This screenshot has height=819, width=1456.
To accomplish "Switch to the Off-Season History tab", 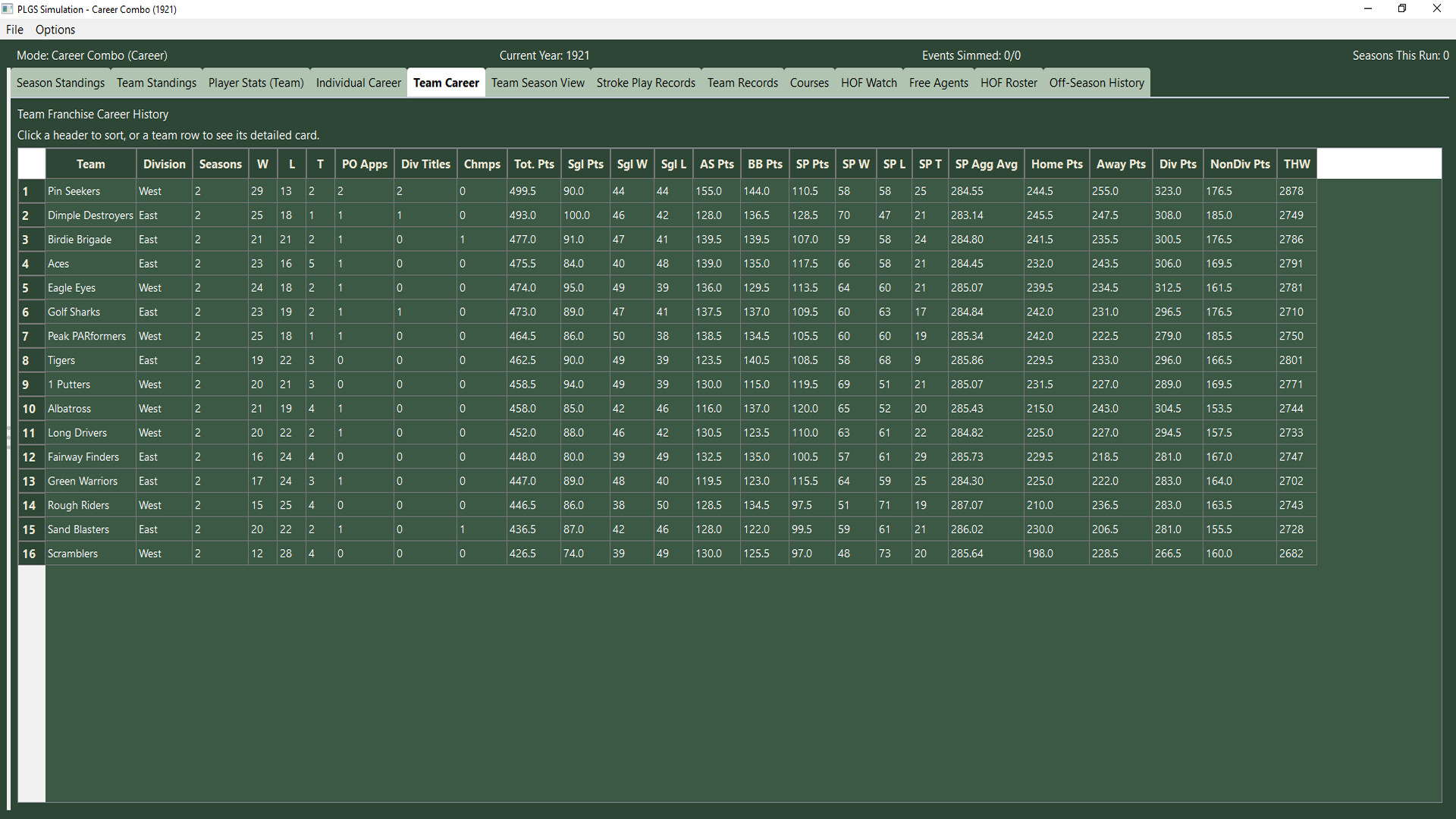I will [1097, 83].
